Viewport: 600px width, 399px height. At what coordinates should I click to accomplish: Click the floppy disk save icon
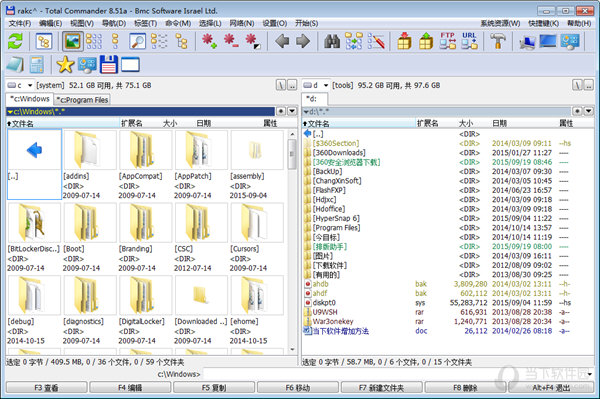coord(109,65)
